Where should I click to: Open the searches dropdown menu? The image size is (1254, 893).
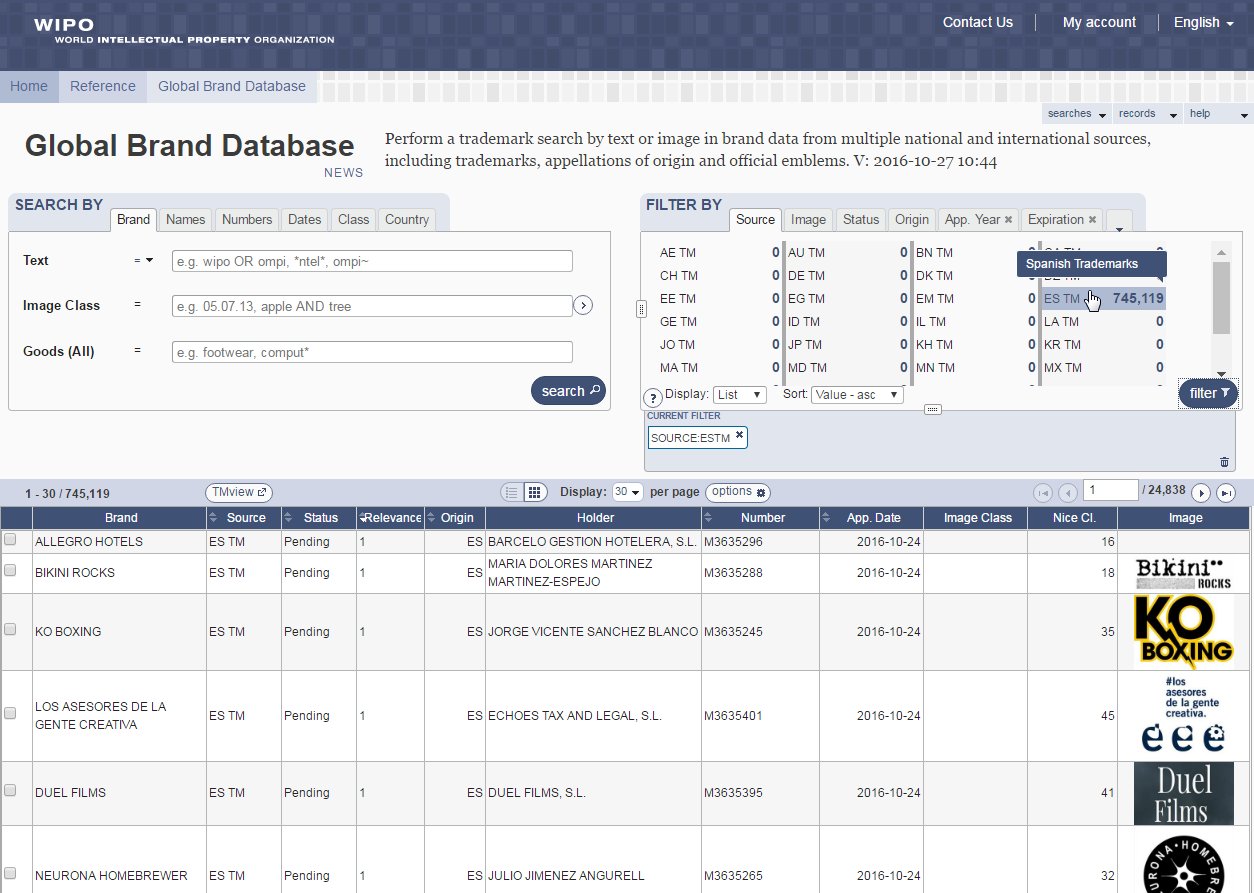click(x=1076, y=113)
